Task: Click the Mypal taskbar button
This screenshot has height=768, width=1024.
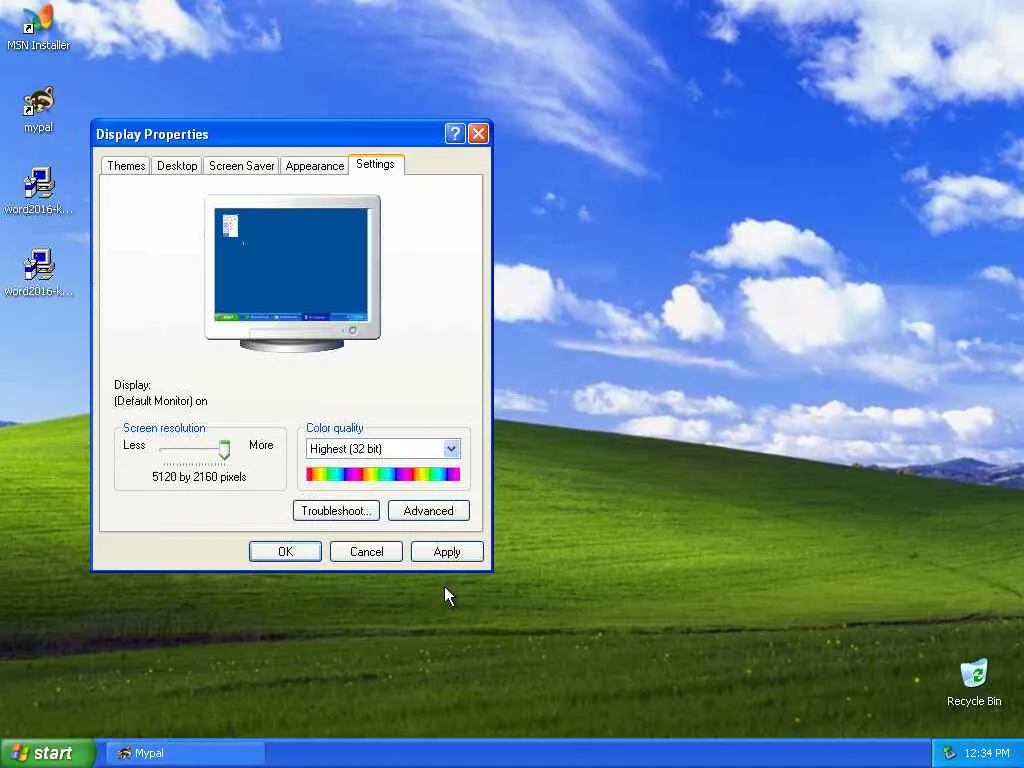Action: coord(185,754)
